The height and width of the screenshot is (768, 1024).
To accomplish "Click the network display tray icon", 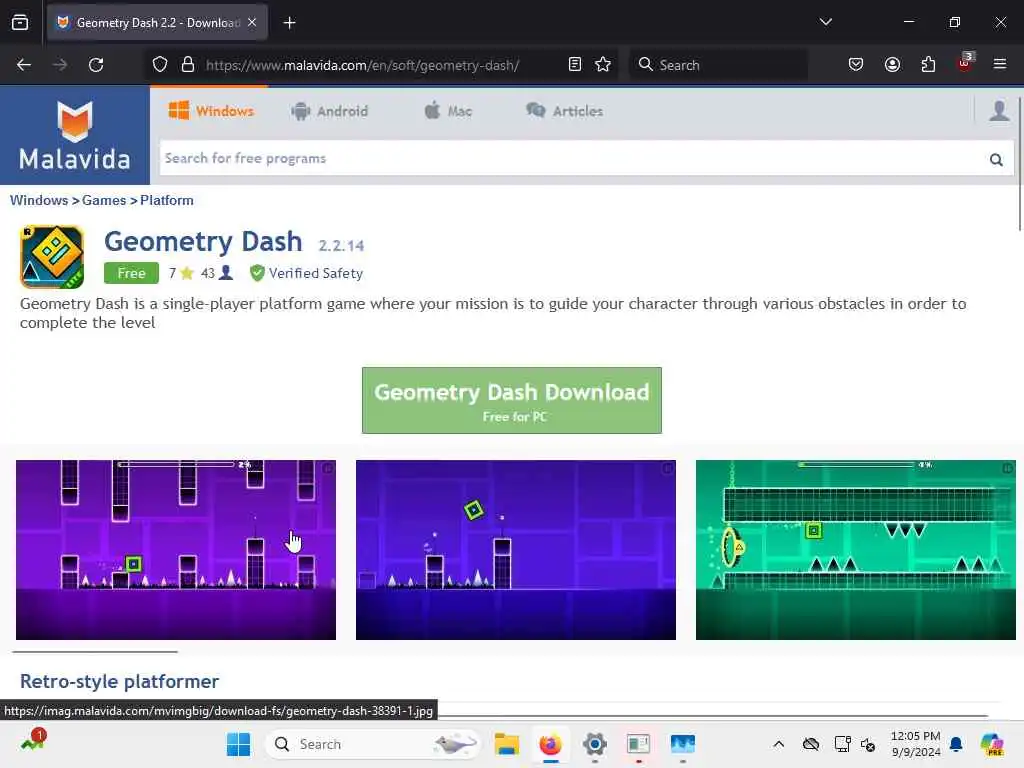I will click(842, 744).
